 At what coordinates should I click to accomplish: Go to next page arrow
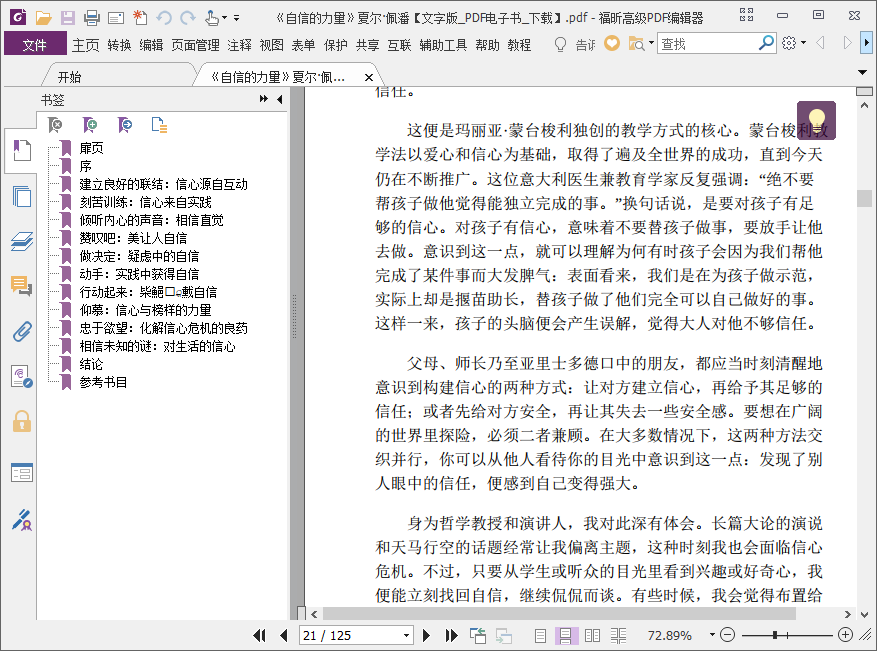426,635
